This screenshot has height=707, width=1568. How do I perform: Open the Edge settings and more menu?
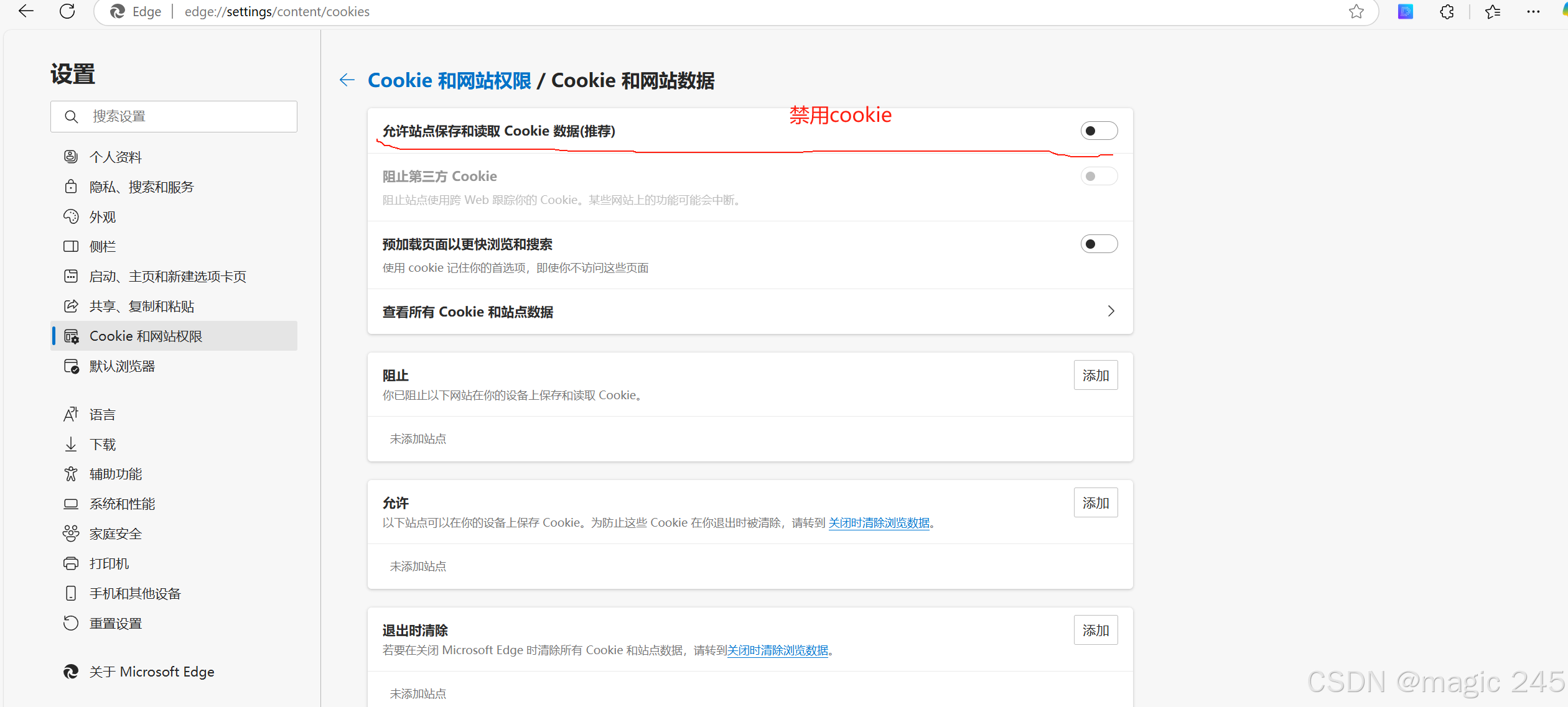click(x=1533, y=12)
